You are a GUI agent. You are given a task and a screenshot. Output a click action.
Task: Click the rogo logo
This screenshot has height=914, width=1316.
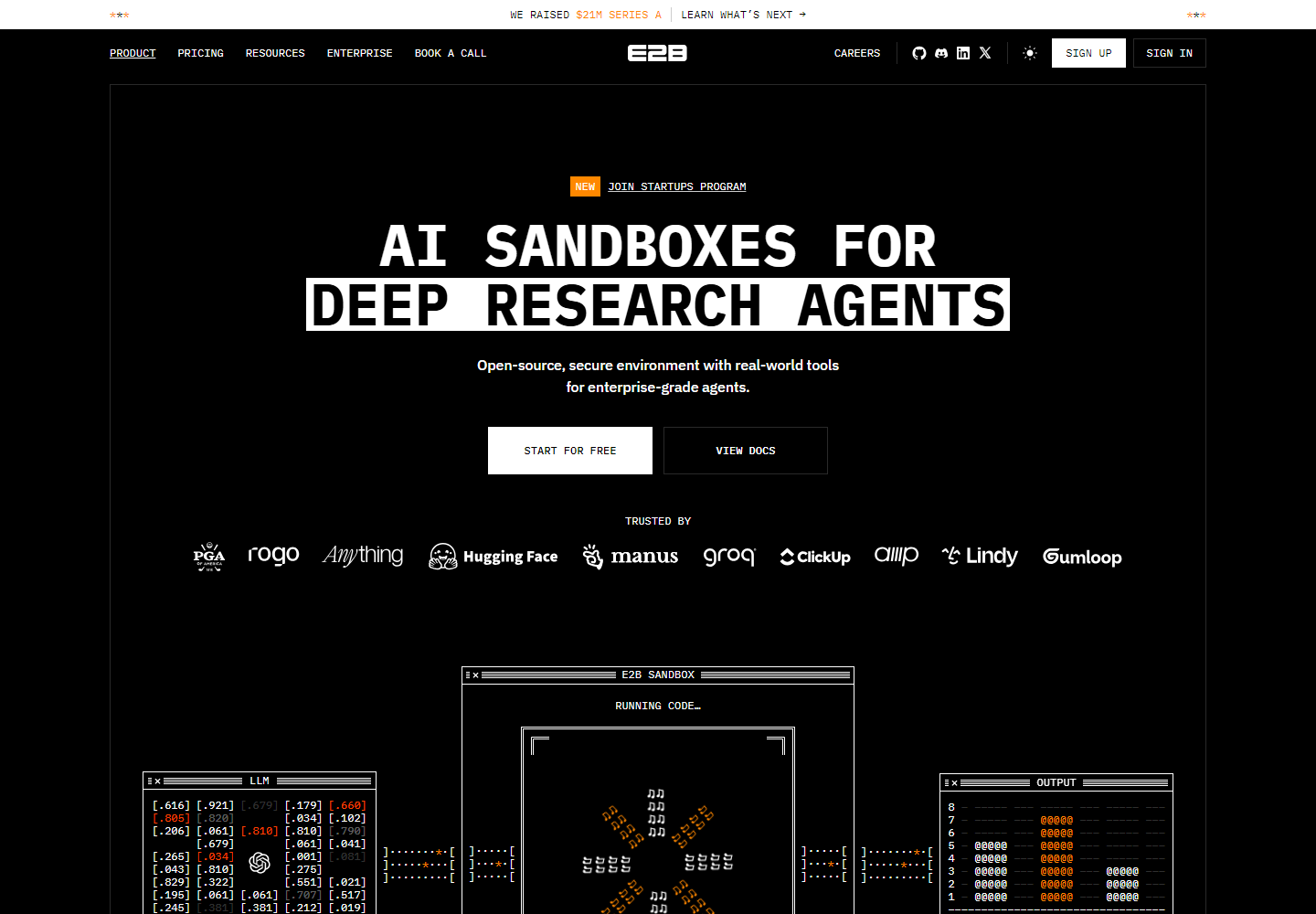(x=274, y=555)
